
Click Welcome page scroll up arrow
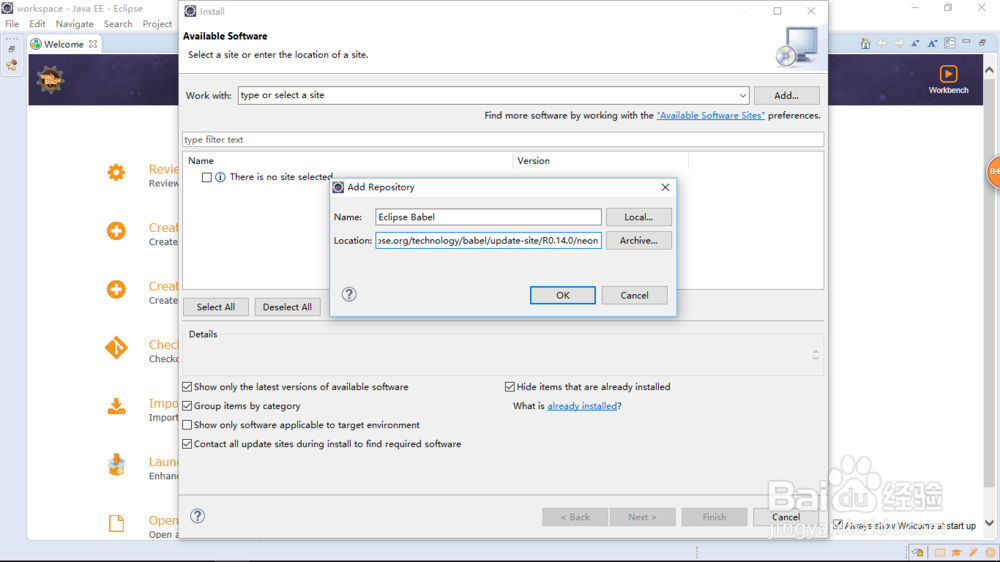click(x=989, y=69)
